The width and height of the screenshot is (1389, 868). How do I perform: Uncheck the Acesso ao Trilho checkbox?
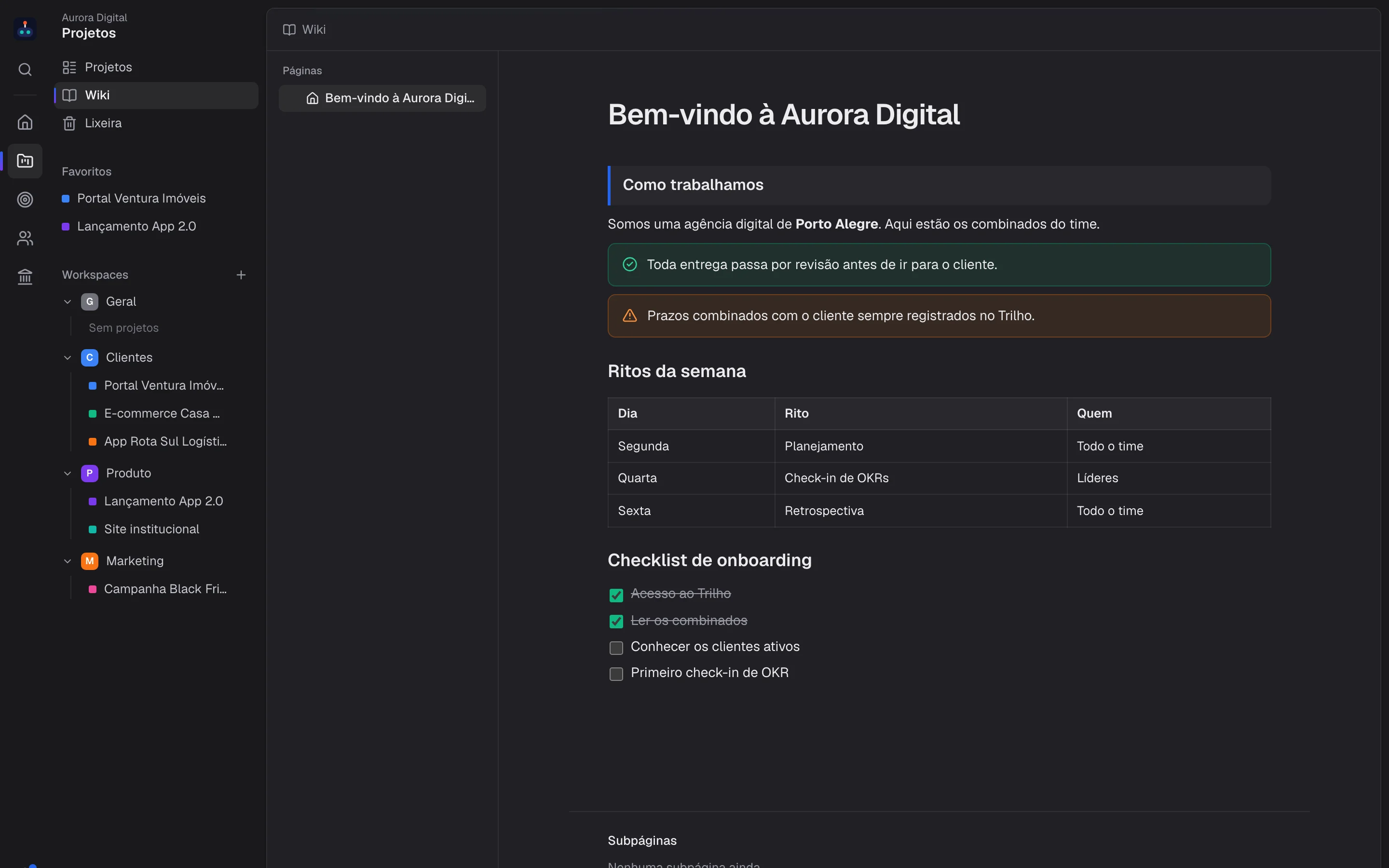click(616, 596)
